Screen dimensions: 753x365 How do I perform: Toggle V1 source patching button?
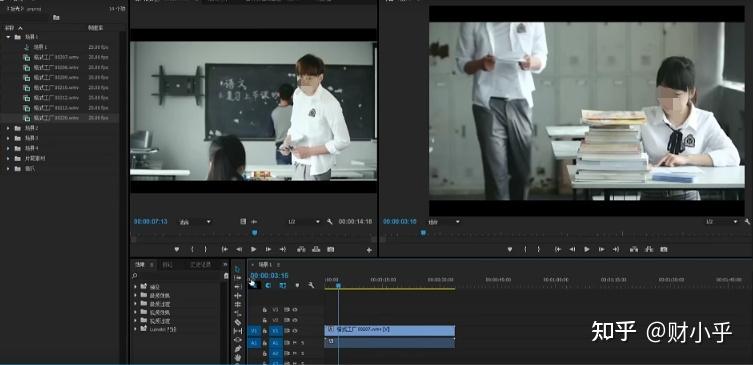[254, 331]
